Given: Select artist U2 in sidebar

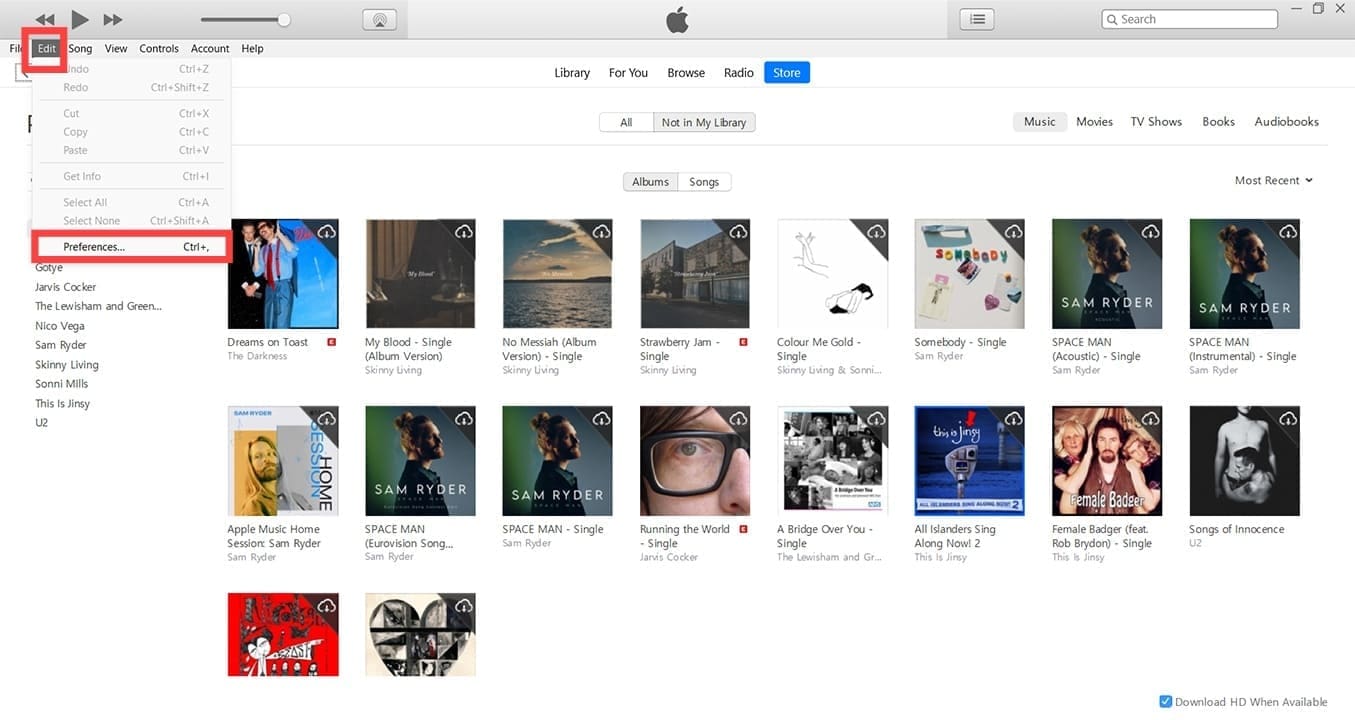Looking at the screenshot, I should (x=42, y=423).
